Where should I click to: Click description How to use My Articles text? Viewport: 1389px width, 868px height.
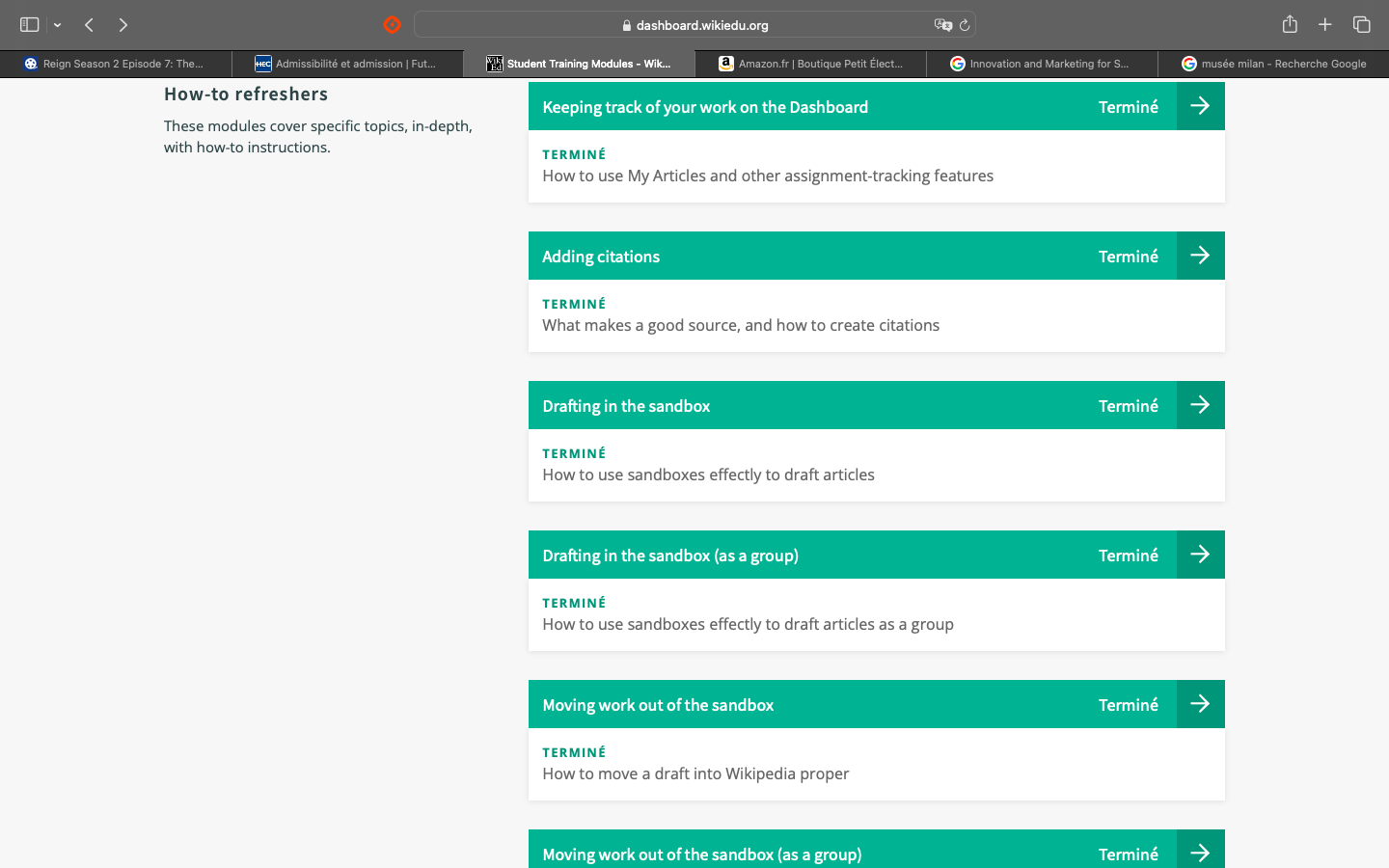tap(768, 176)
